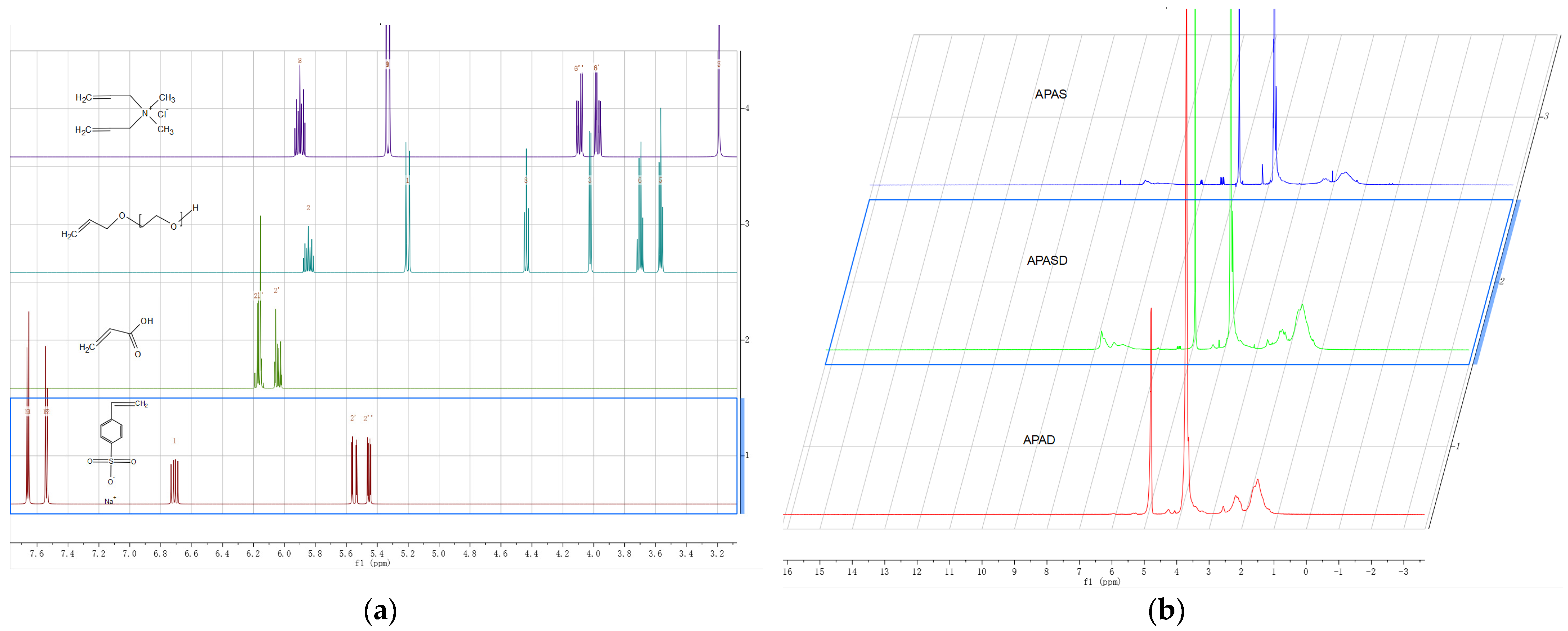Click stack number 4 on left plot axis

pyautogui.click(x=747, y=109)
